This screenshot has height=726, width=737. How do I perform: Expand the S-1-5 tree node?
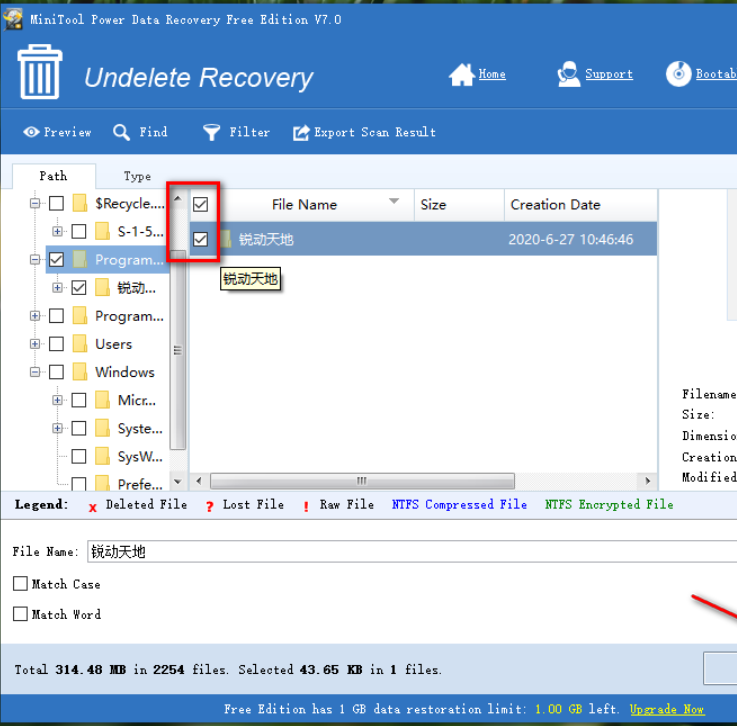(x=57, y=231)
